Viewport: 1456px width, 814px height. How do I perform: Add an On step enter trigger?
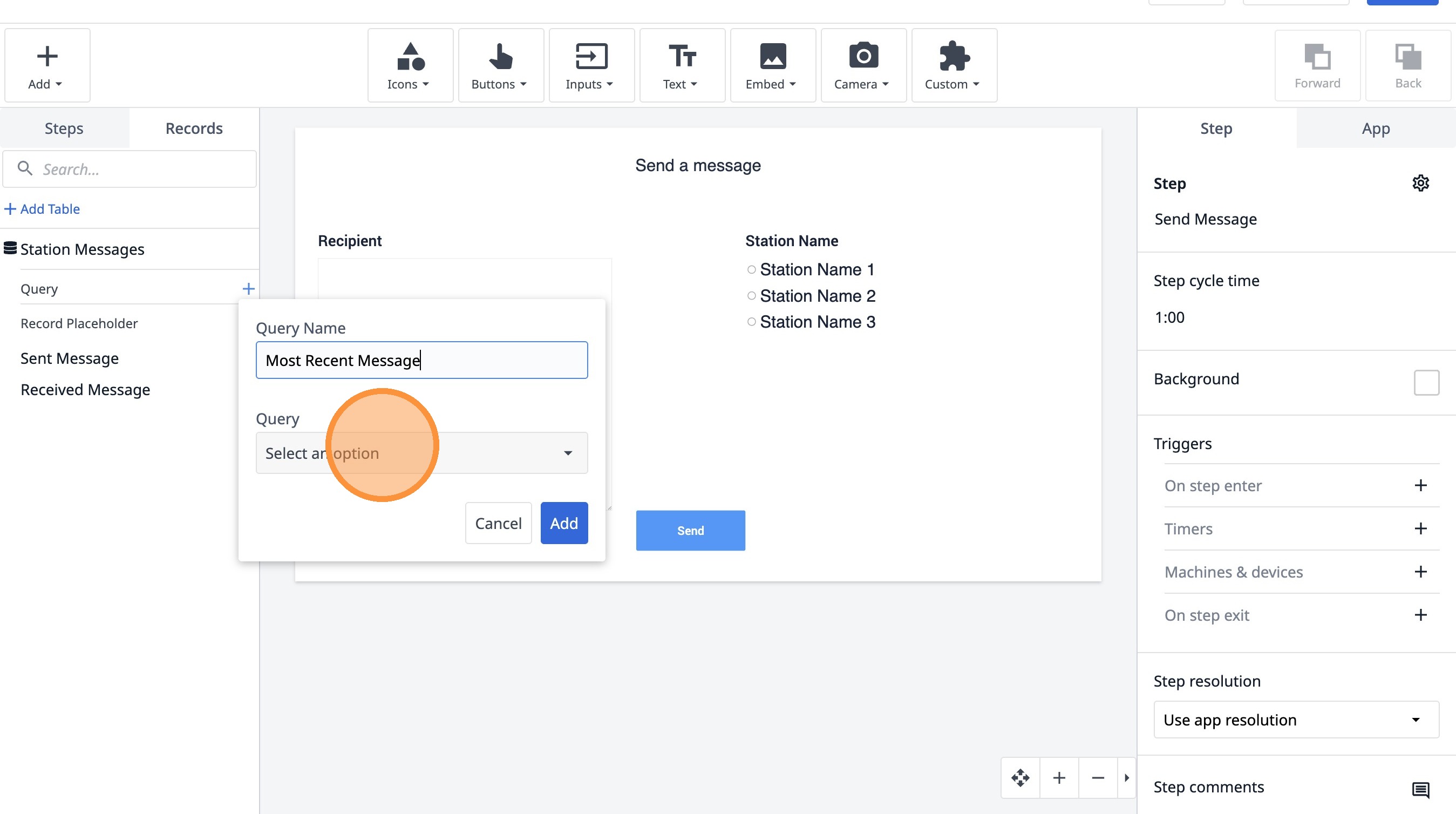(1420, 486)
